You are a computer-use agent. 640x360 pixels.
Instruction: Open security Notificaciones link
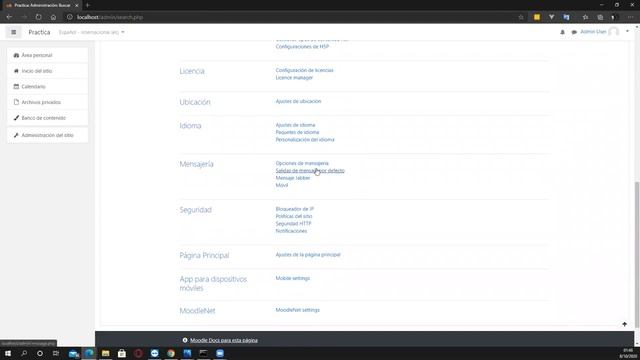pos(291,231)
